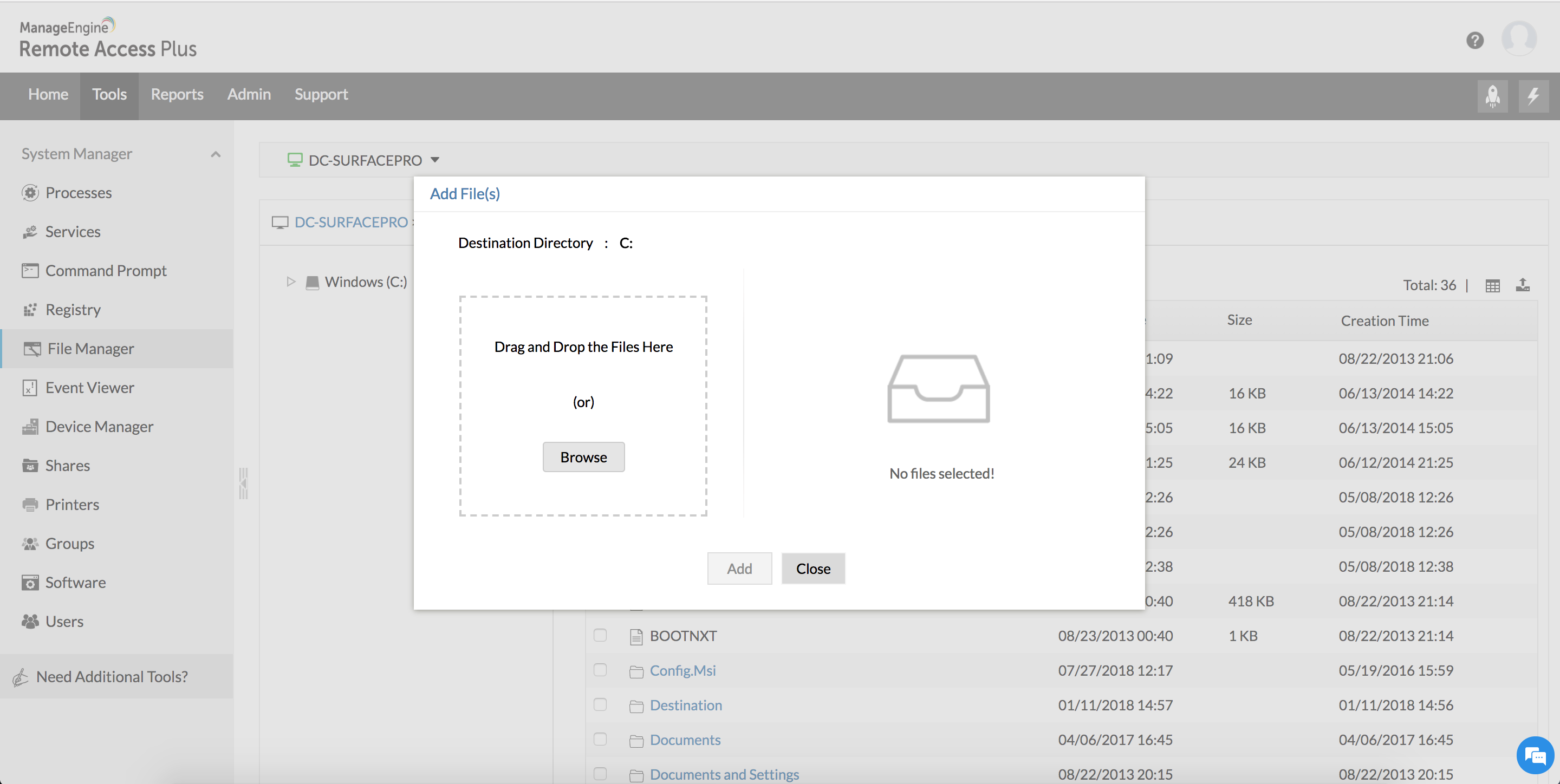Open the Admin menu tab
This screenshot has height=784, width=1560.
[x=249, y=94]
